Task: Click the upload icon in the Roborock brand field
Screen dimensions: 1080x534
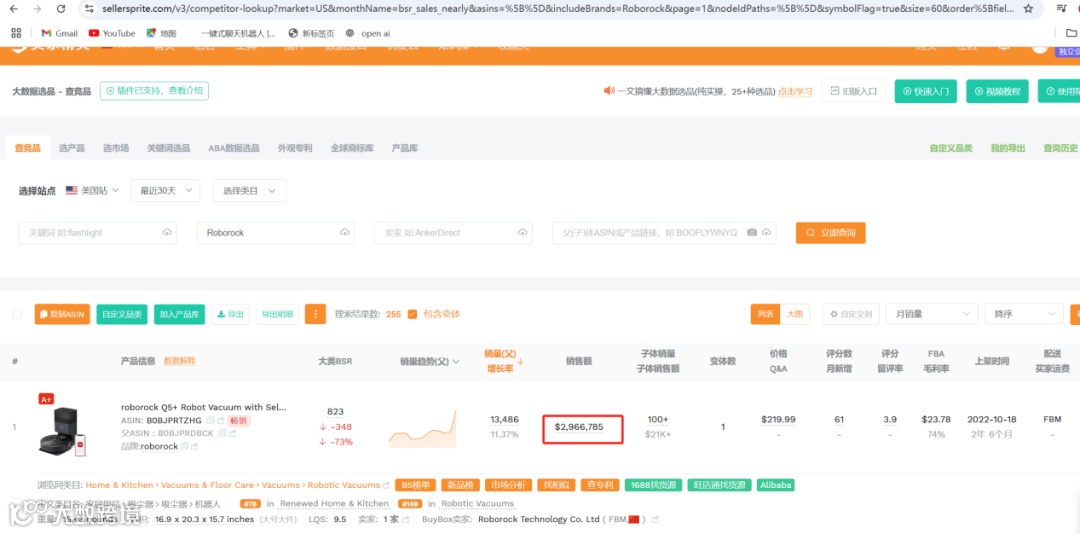Action: point(344,233)
